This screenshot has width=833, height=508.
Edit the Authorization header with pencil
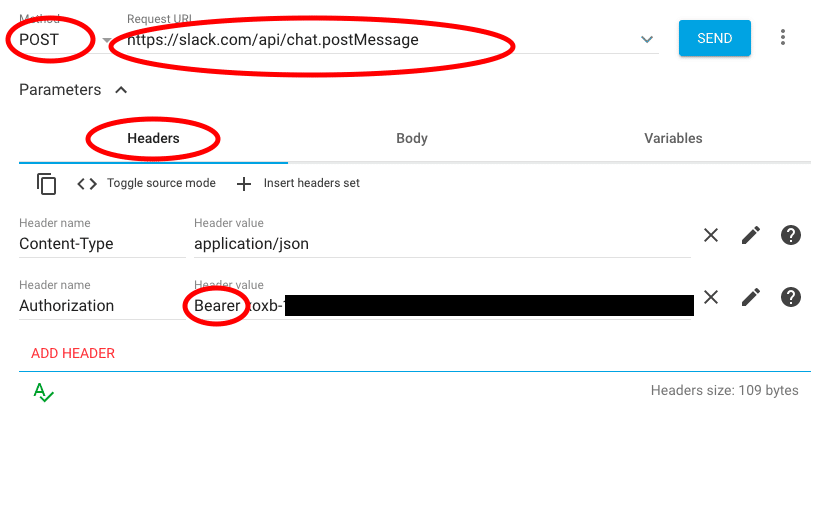pos(751,297)
